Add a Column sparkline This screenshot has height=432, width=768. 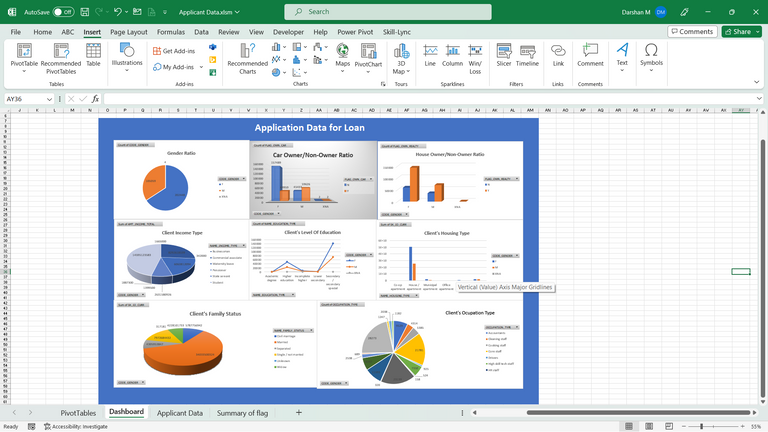click(x=452, y=55)
